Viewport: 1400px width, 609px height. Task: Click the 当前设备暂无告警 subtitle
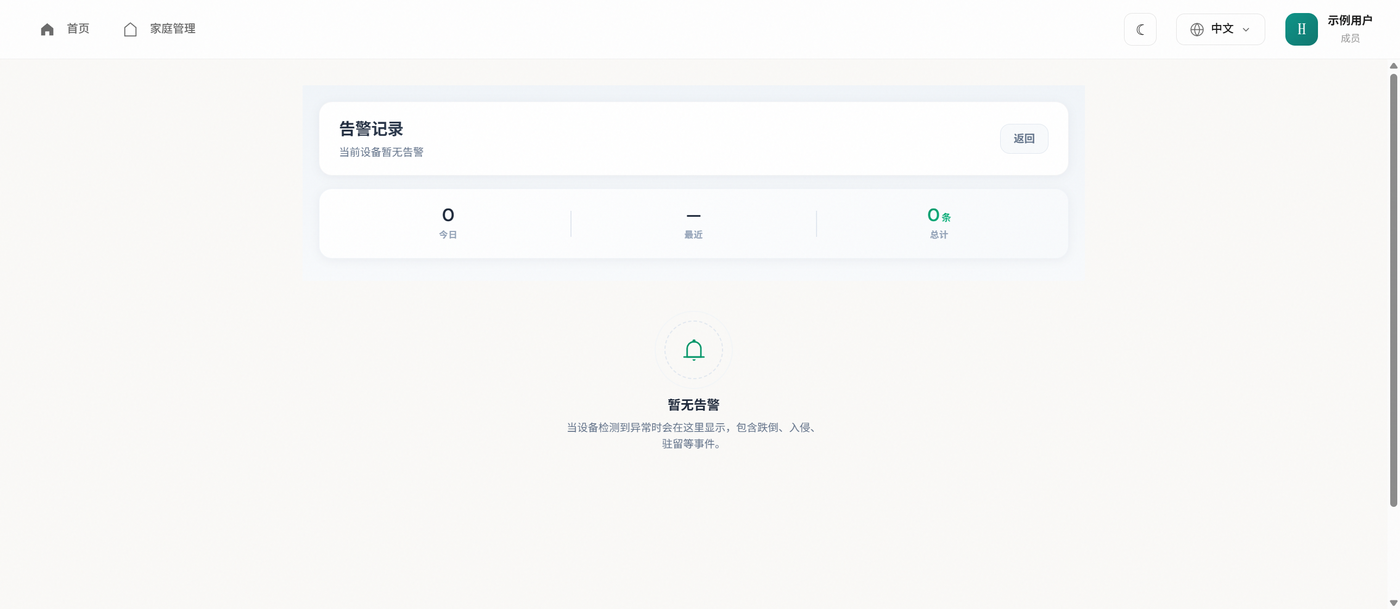tap(381, 152)
